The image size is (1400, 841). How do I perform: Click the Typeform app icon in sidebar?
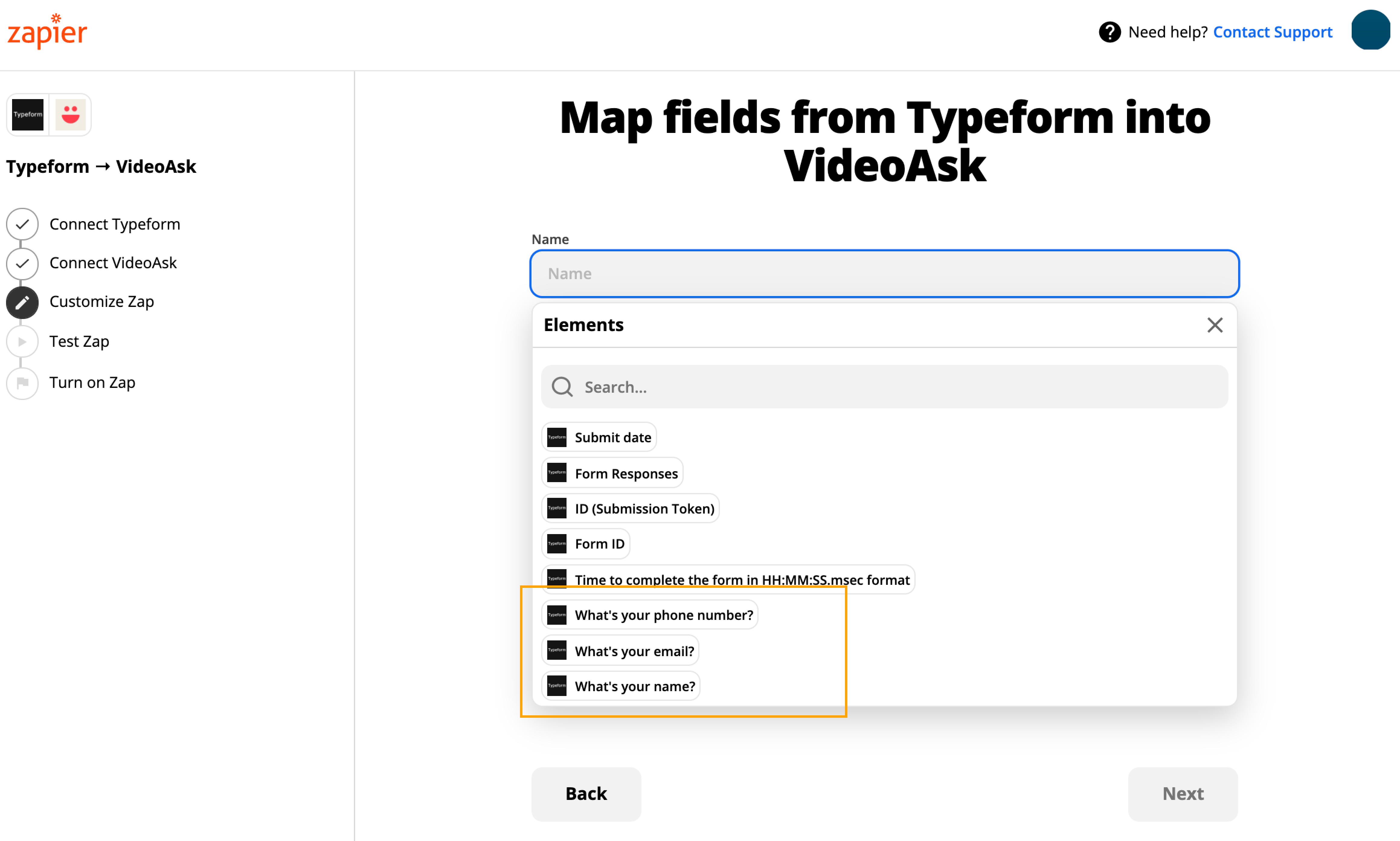(x=28, y=114)
